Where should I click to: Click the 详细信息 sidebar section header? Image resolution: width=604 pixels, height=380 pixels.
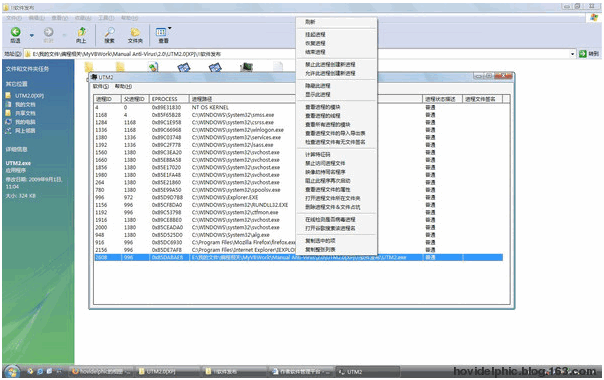point(17,149)
